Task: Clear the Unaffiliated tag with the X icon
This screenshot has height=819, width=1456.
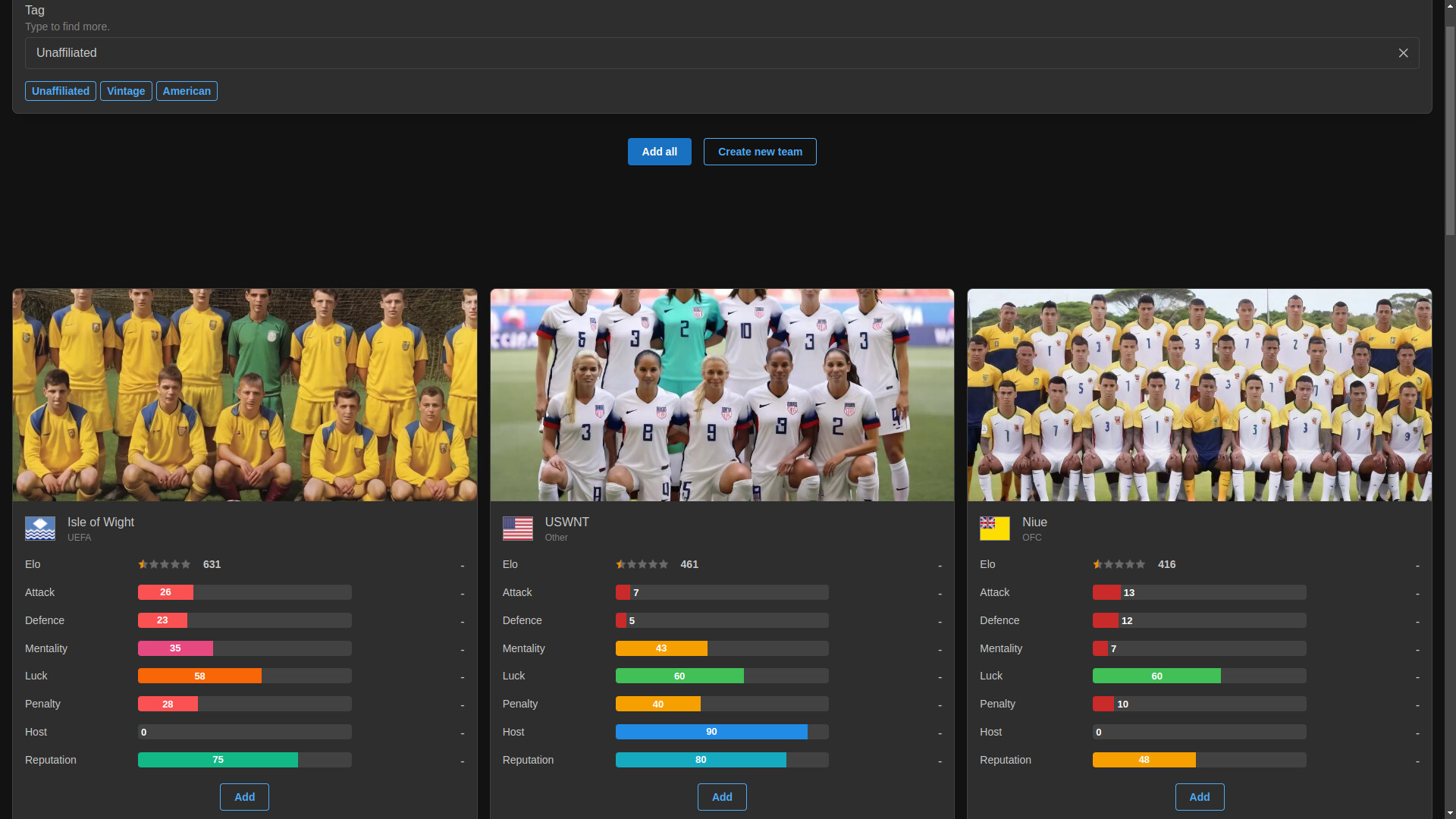Action: [x=1403, y=53]
